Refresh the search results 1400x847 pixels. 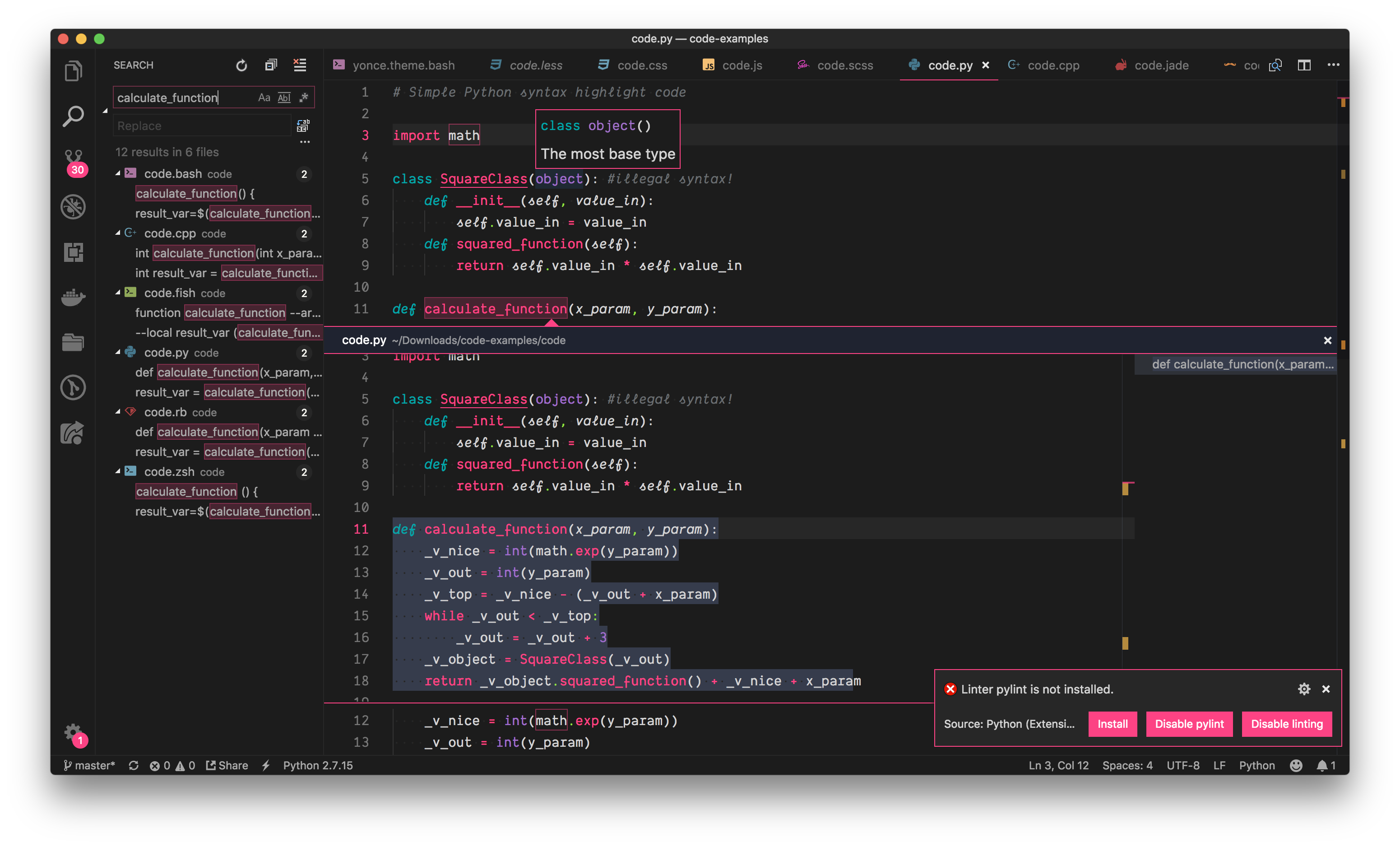[241, 65]
